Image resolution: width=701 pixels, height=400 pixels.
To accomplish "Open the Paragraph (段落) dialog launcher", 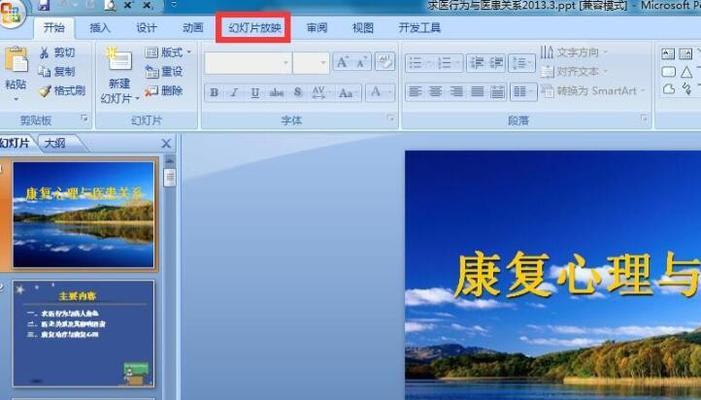I will point(644,118).
